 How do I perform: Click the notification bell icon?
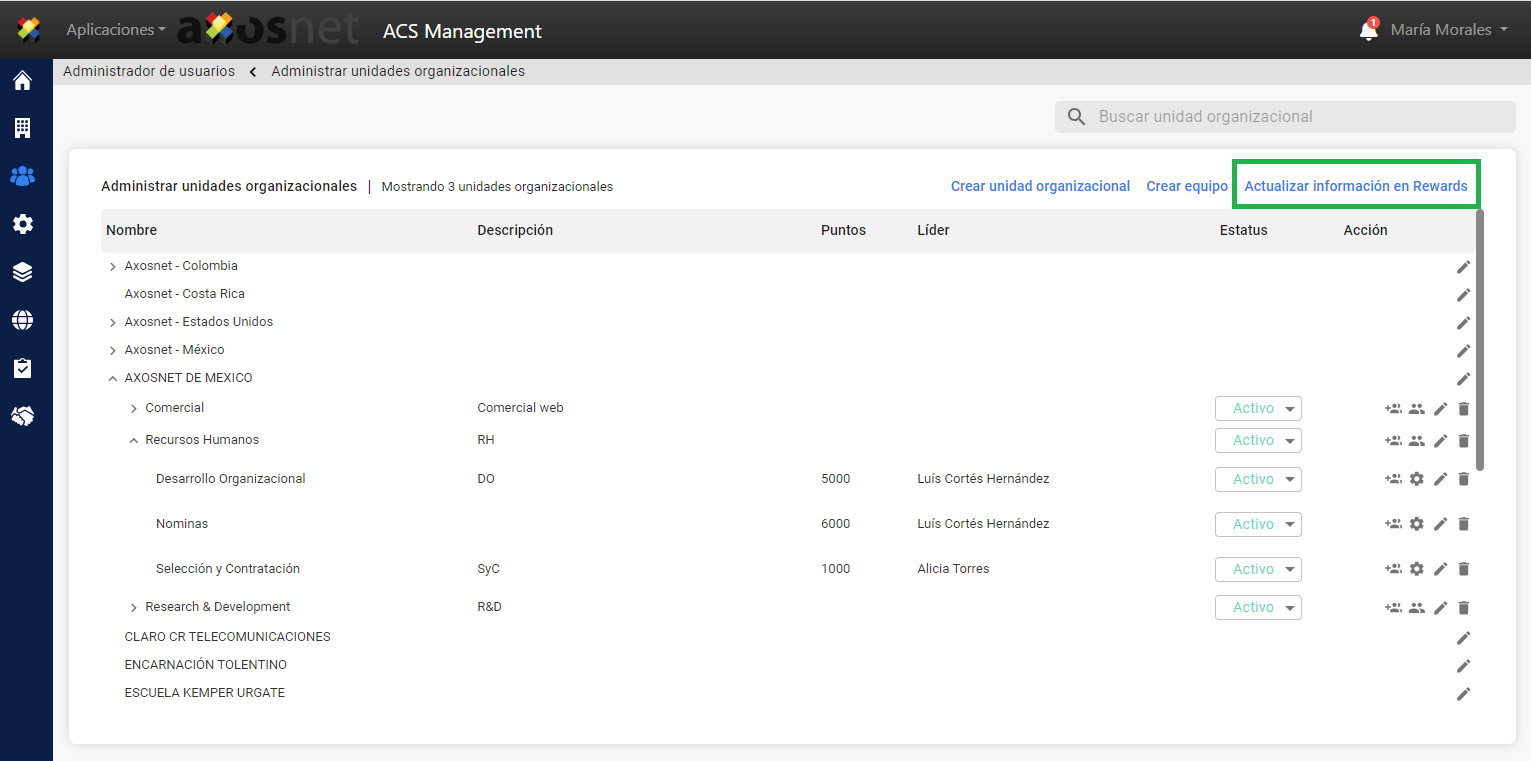click(1368, 31)
